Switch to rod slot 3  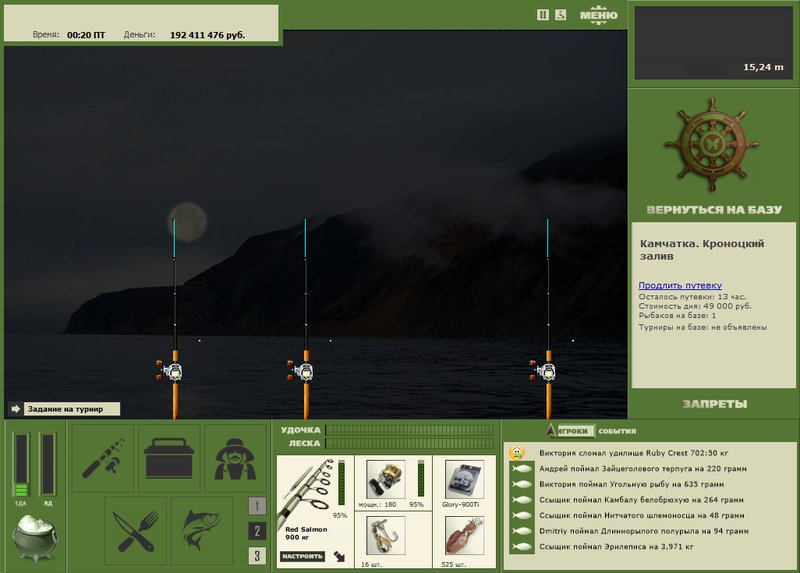click(257, 556)
